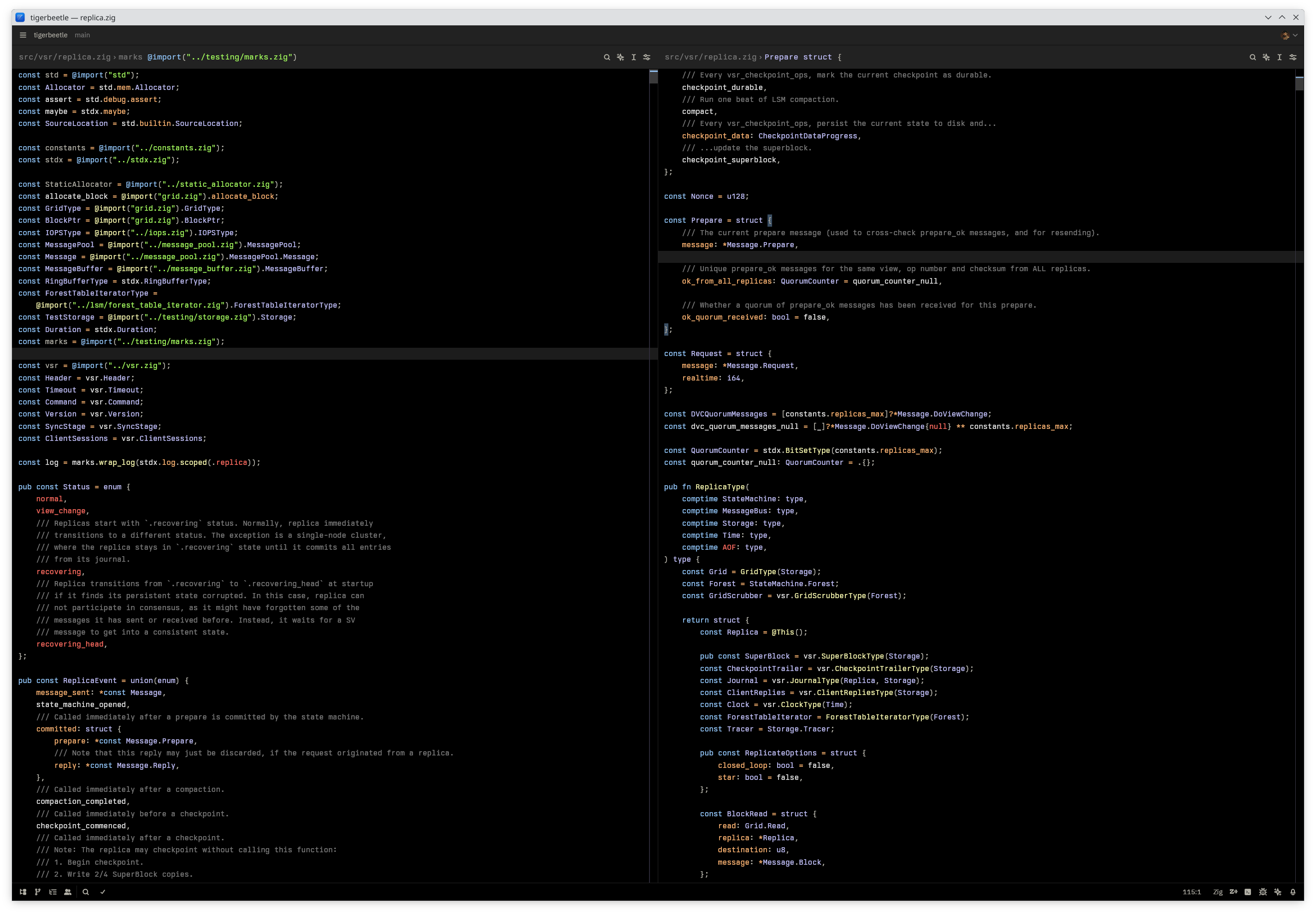Toggle the project panel in status bar

point(23,892)
